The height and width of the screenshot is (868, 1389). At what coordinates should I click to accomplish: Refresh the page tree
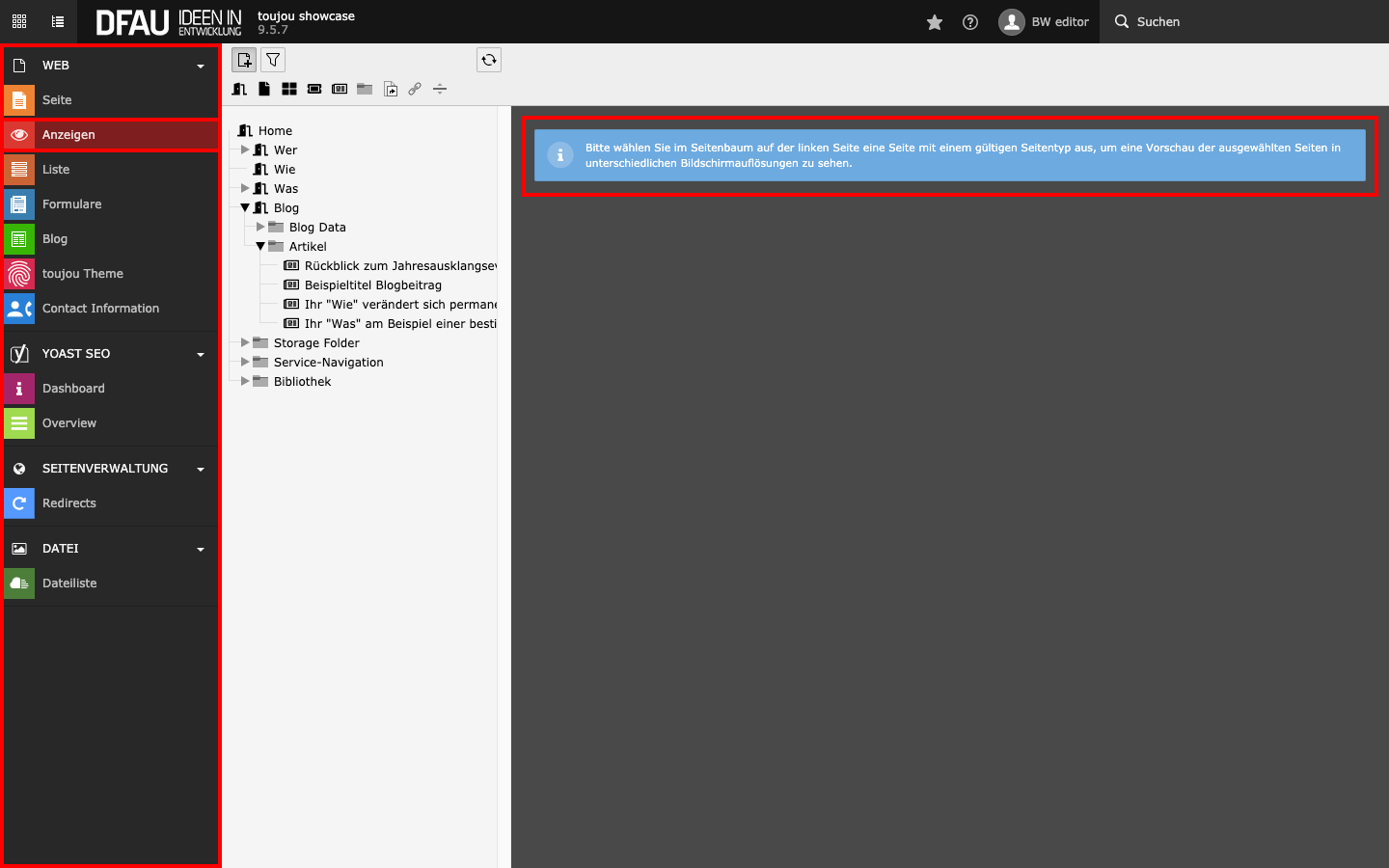coord(489,60)
